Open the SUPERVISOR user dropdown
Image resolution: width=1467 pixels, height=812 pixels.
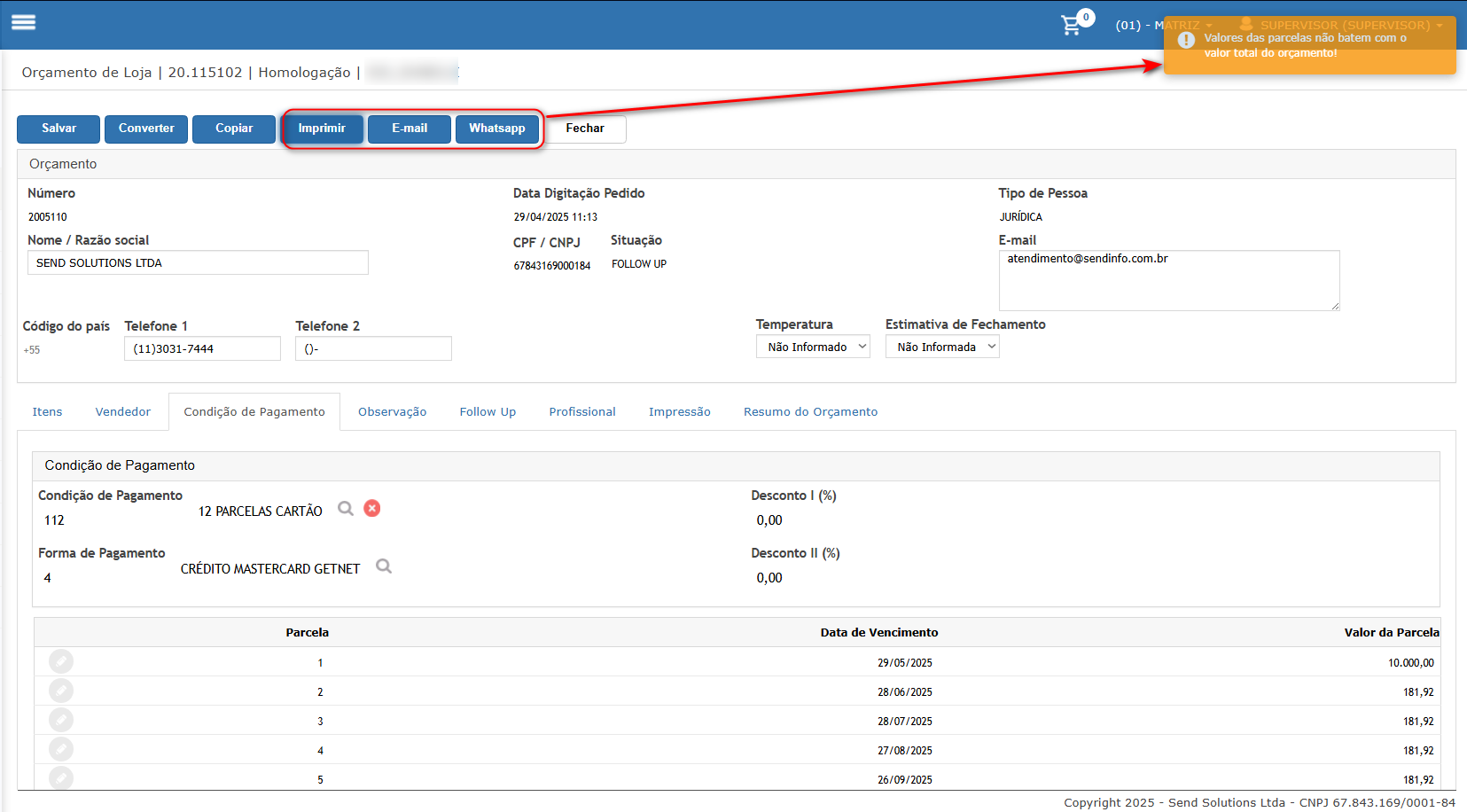1343,25
